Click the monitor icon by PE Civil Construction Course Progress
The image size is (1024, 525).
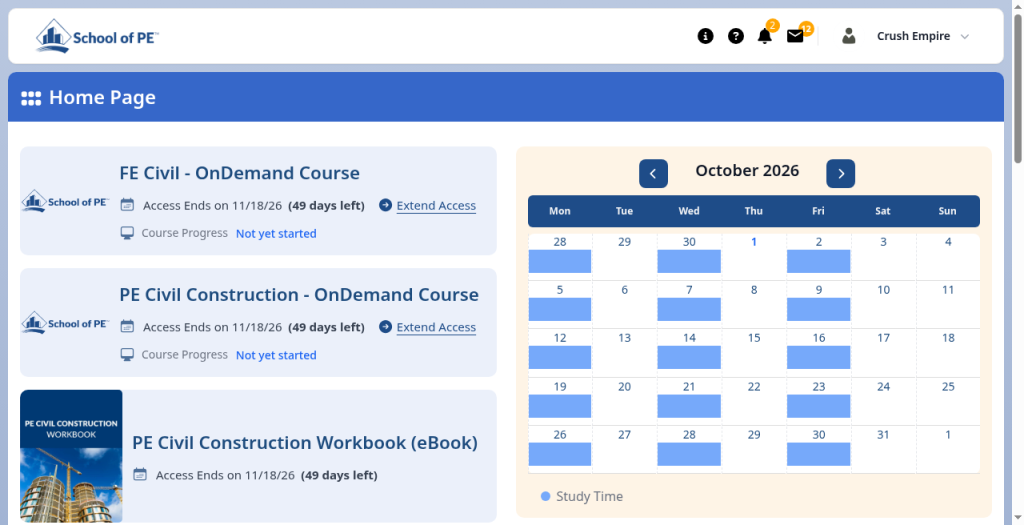[x=127, y=355]
